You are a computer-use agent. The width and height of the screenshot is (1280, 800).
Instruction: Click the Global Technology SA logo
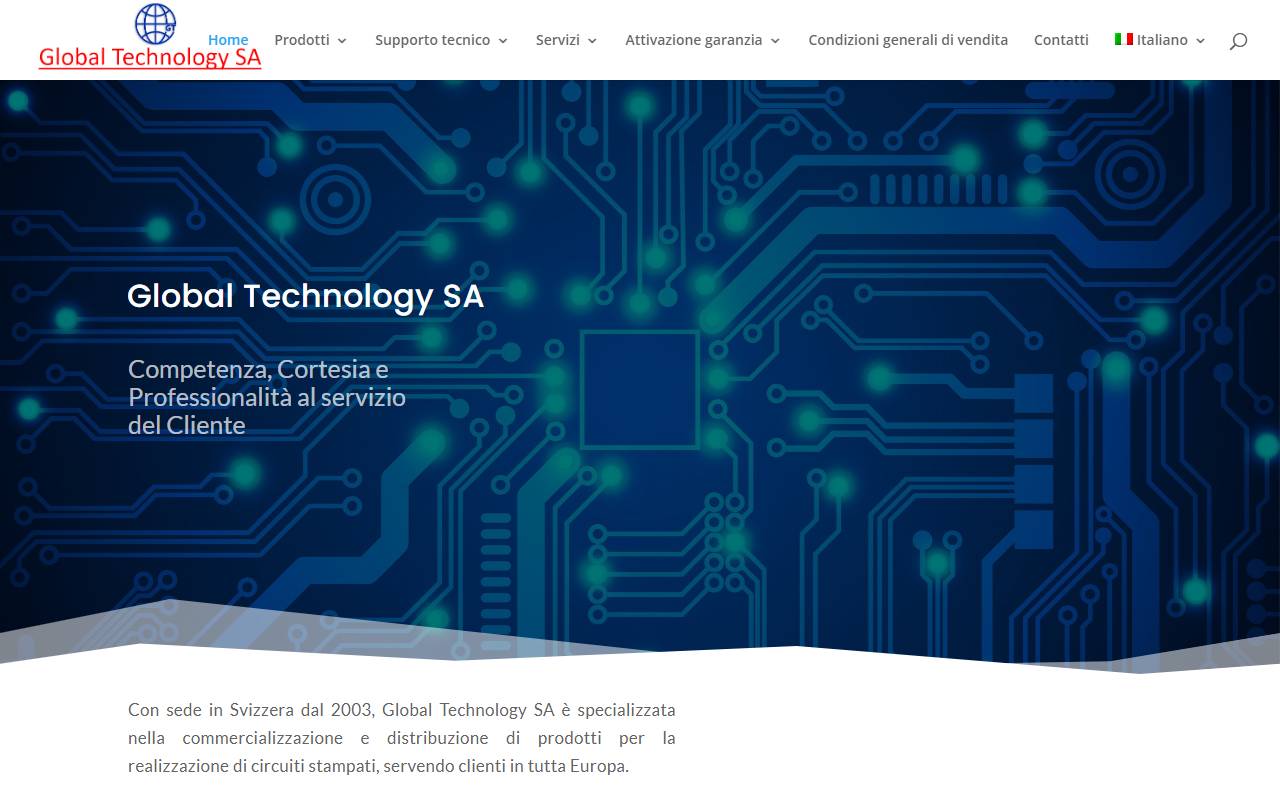150,37
